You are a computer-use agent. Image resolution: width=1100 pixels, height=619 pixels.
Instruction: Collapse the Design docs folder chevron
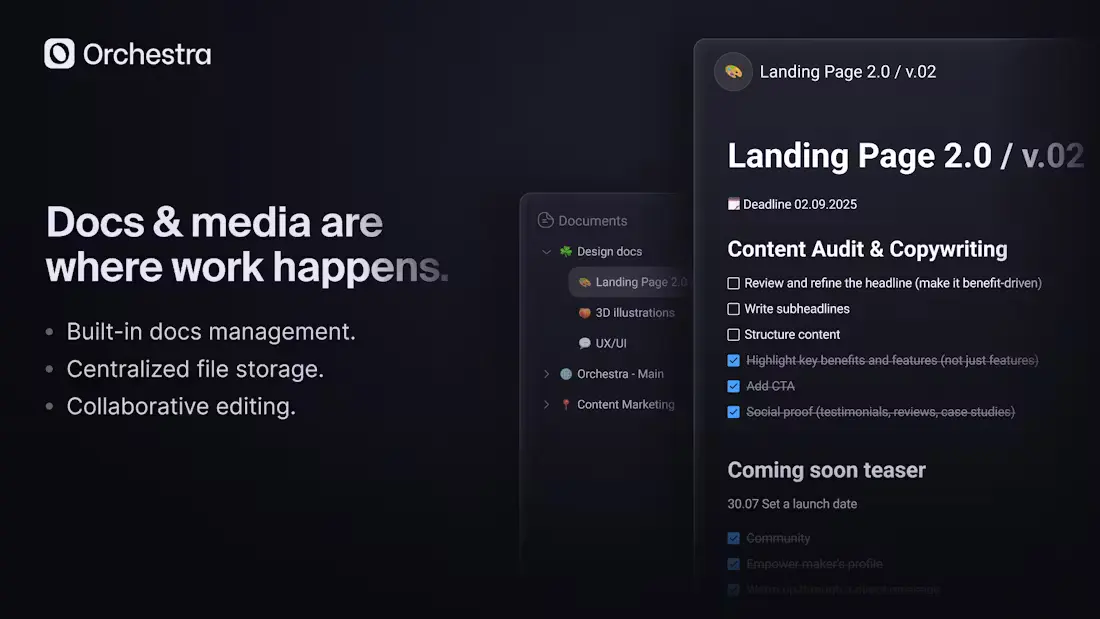tap(546, 252)
